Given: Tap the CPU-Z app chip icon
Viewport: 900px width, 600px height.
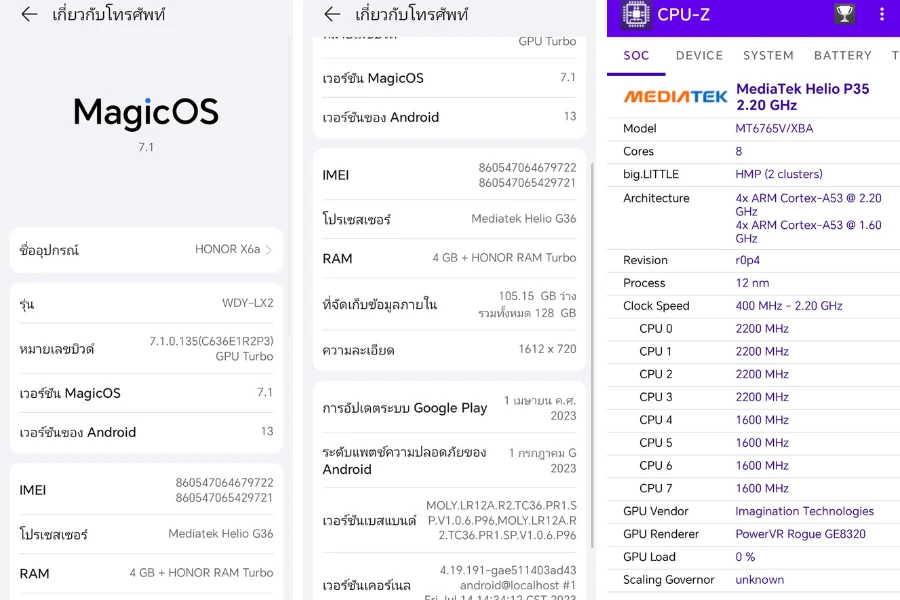Looking at the screenshot, I should 636,14.
